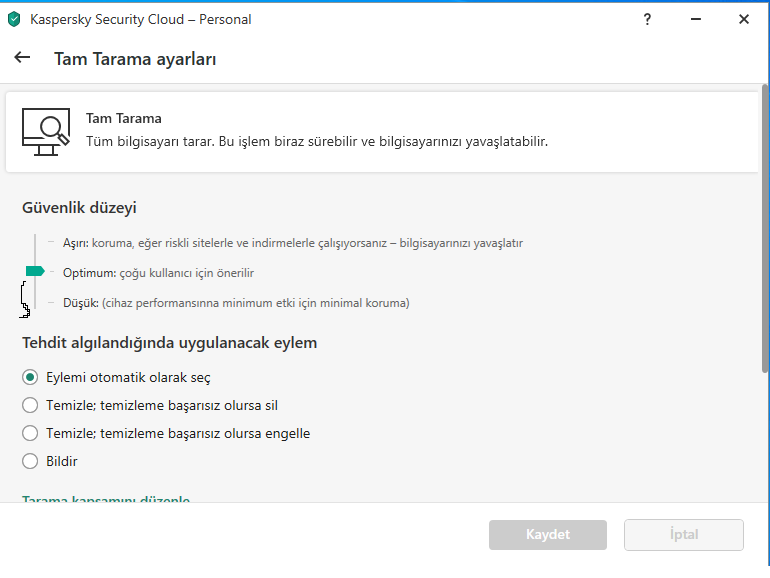This screenshot has height=578, width=770.
Task: Click the Kaydet button
Action: [548, 534]
